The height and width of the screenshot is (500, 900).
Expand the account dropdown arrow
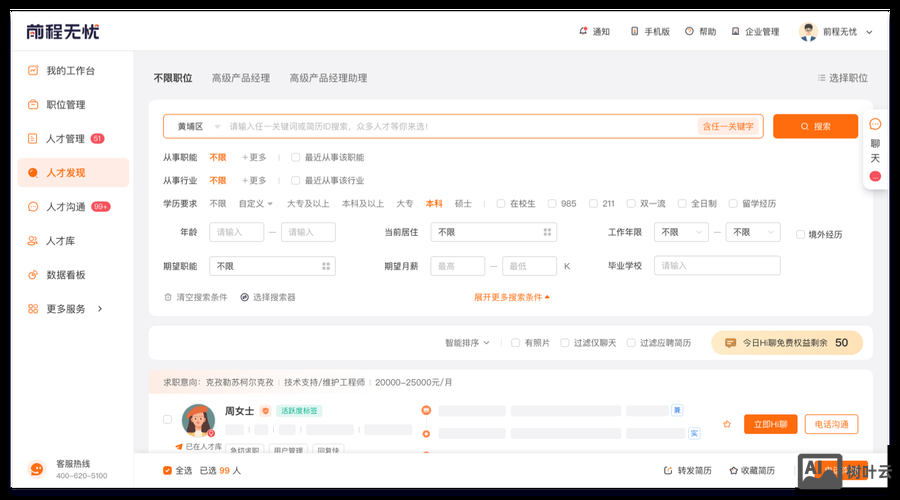pos(869,32)
